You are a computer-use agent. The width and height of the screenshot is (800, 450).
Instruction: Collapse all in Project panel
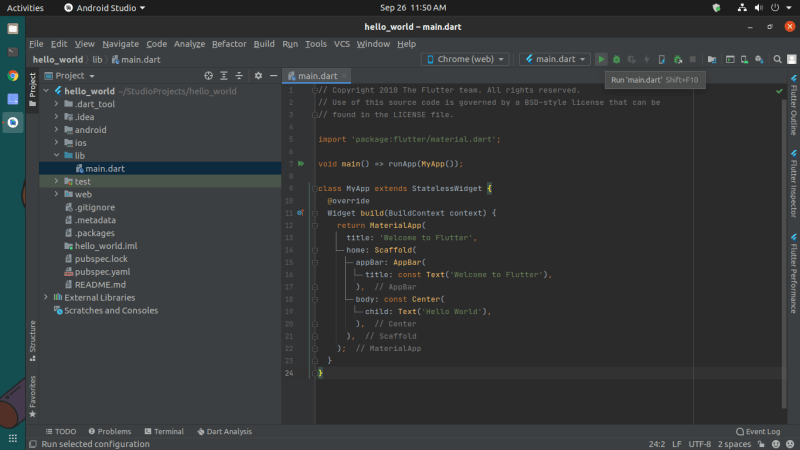pyautogui.click(x=240, y=75)
